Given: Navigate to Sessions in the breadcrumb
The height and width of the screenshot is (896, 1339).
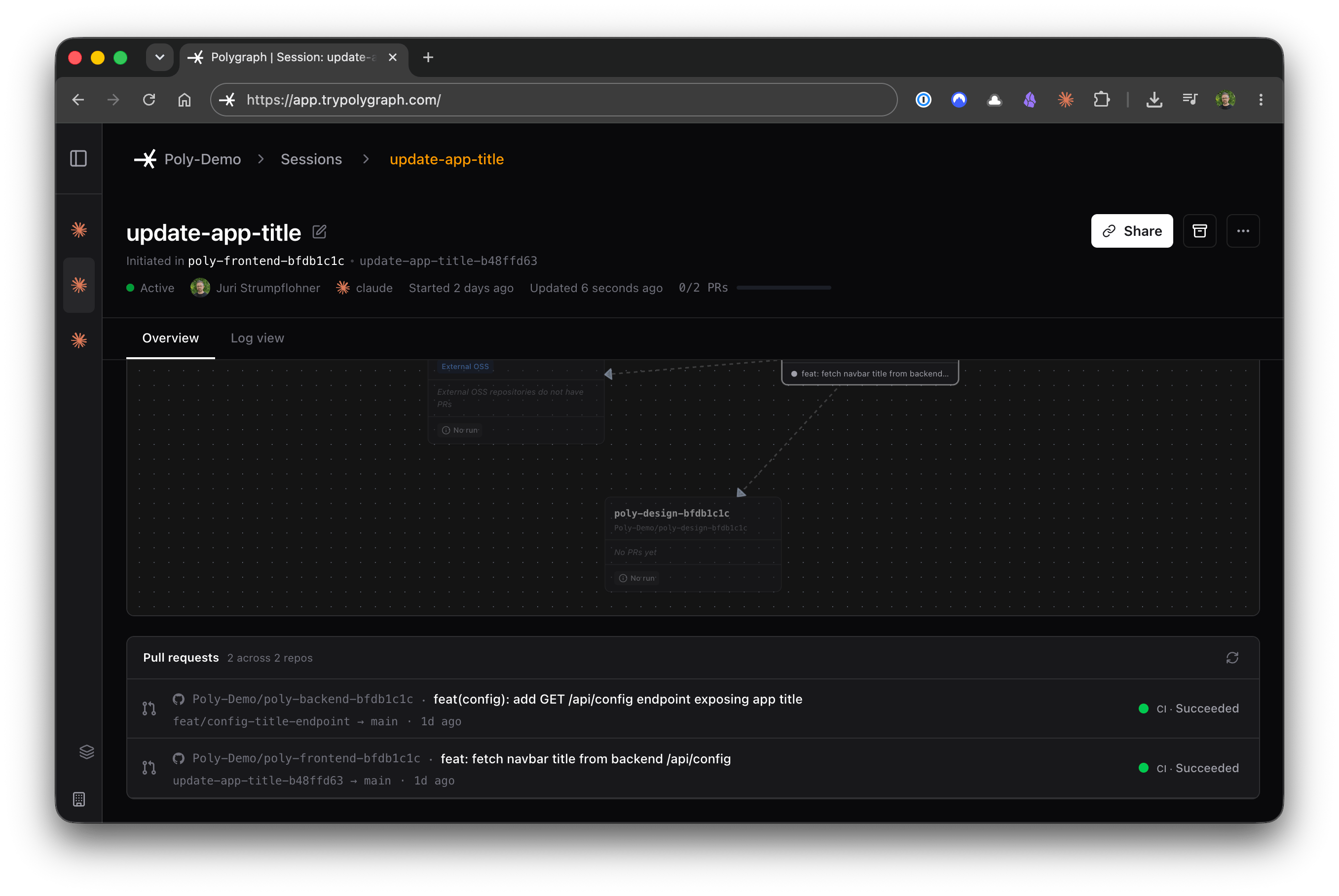Looking at the screenshot, I should (311, 159).
